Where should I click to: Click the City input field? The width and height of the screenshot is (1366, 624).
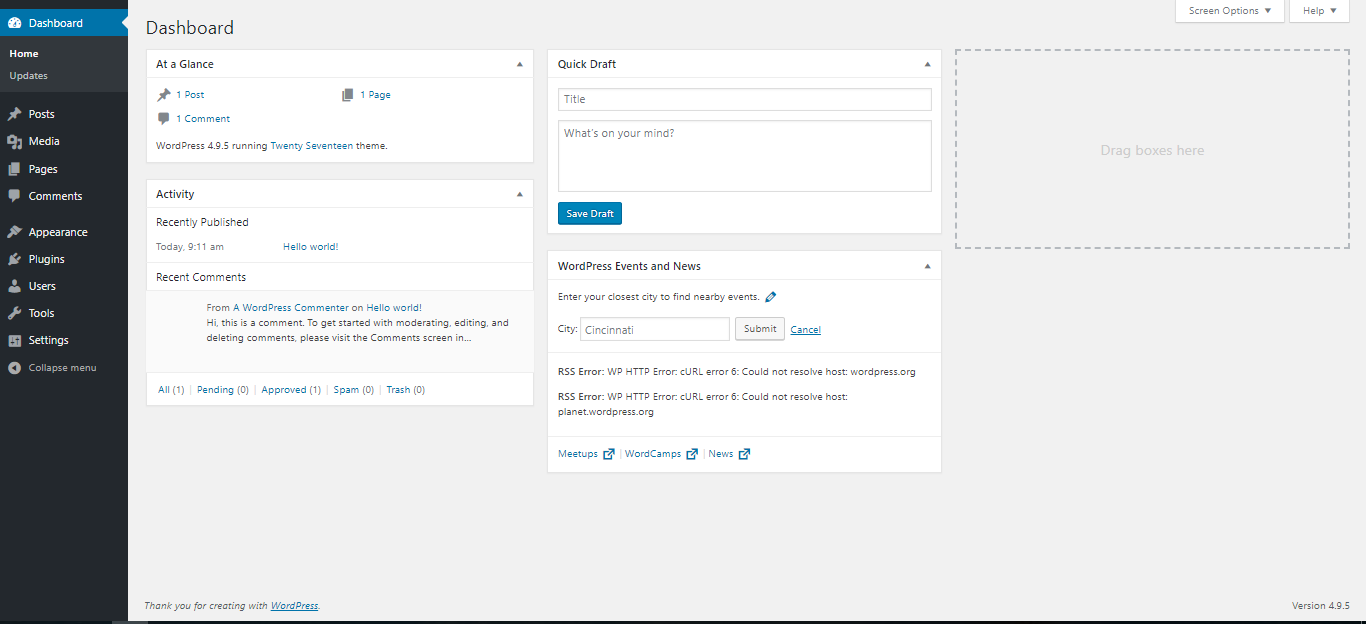point(654,329)
